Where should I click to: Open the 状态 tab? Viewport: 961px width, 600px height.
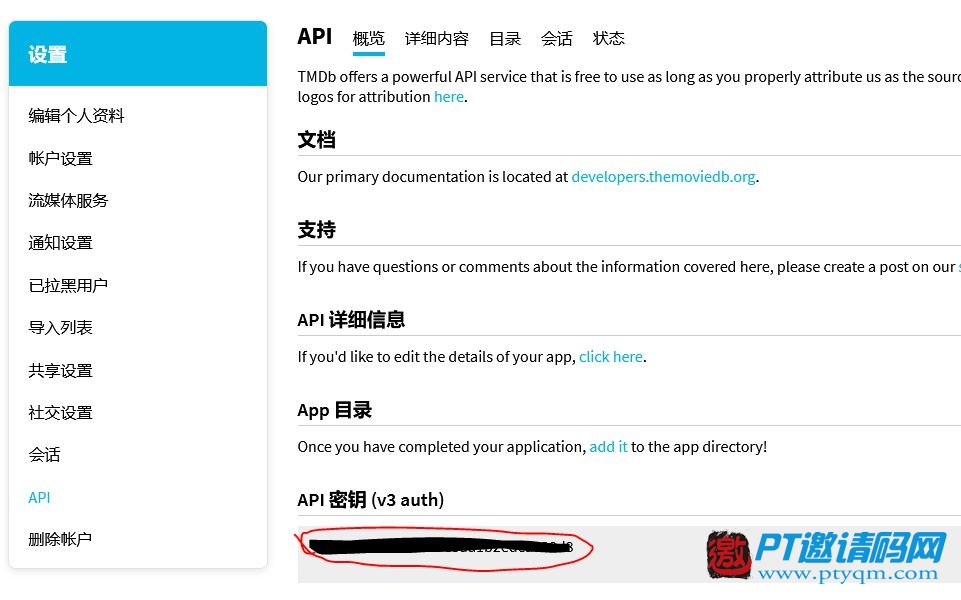coord(609,39)
